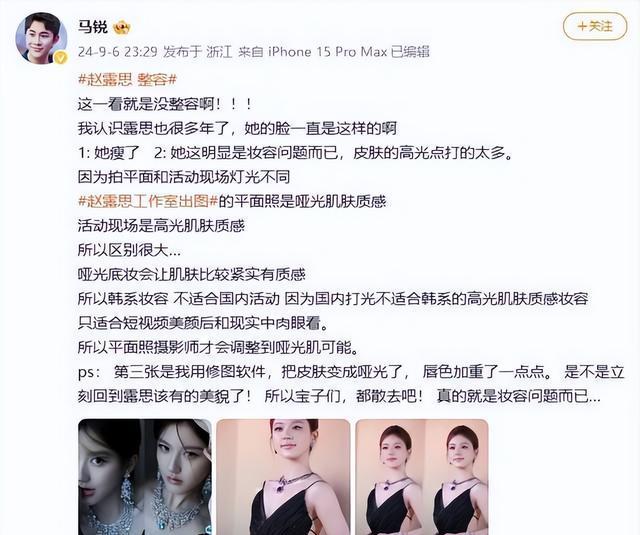This screenshot has width=640, height=535.
Task: Click the post timestamp 24-9-6 23:29
Action: (x=118, y=52)
